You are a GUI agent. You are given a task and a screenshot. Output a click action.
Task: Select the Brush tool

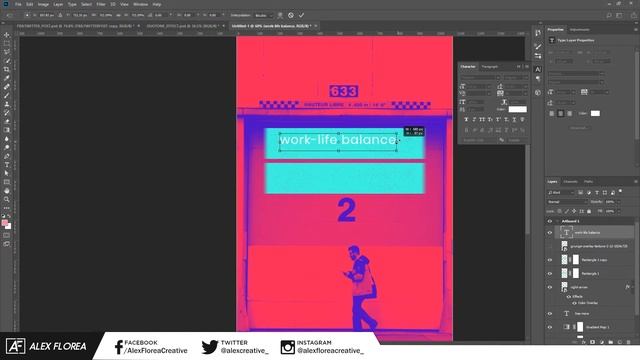pyautogui.click(x=7, y=96)
